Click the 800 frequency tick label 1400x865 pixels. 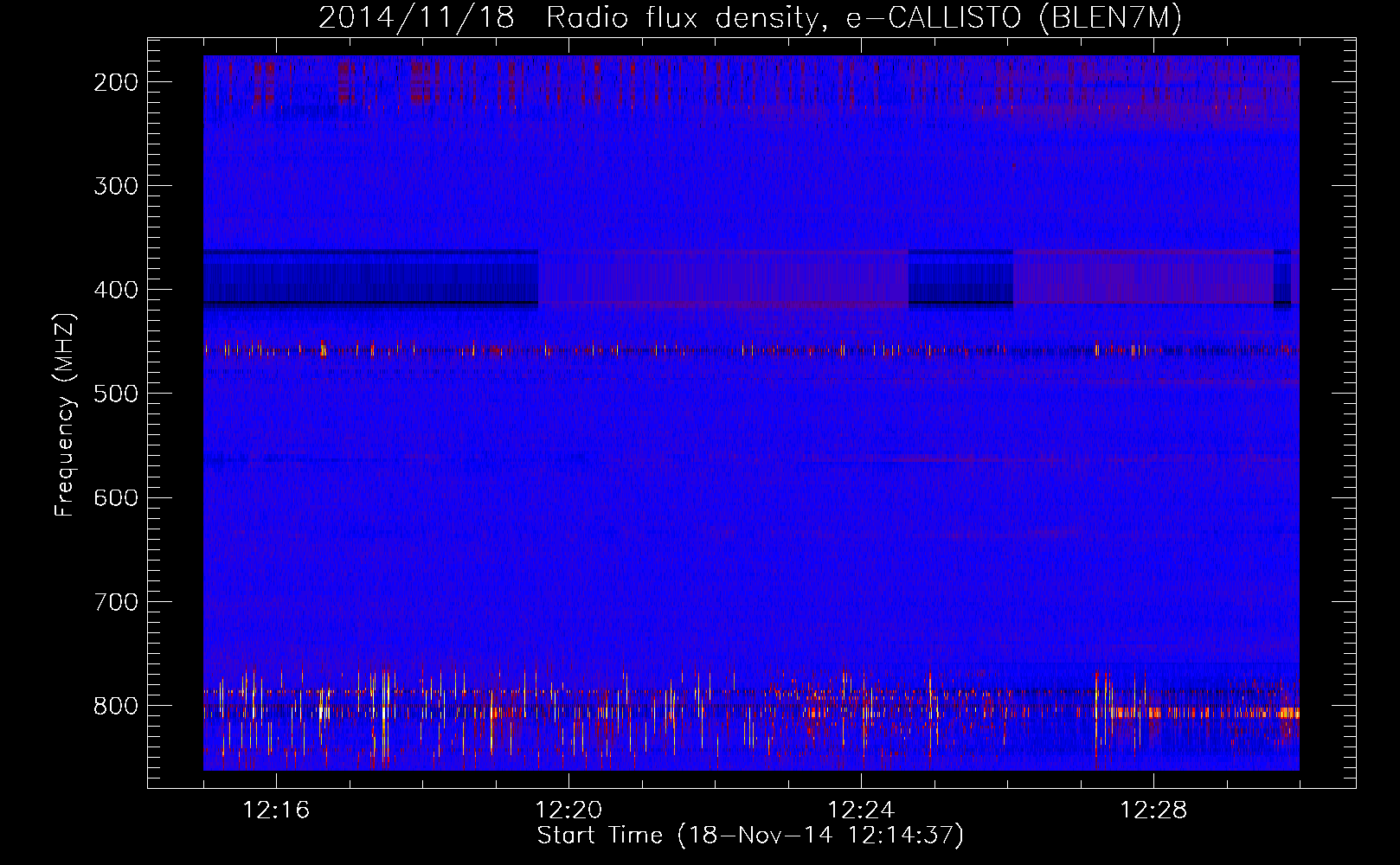click(x=115, y=705)
